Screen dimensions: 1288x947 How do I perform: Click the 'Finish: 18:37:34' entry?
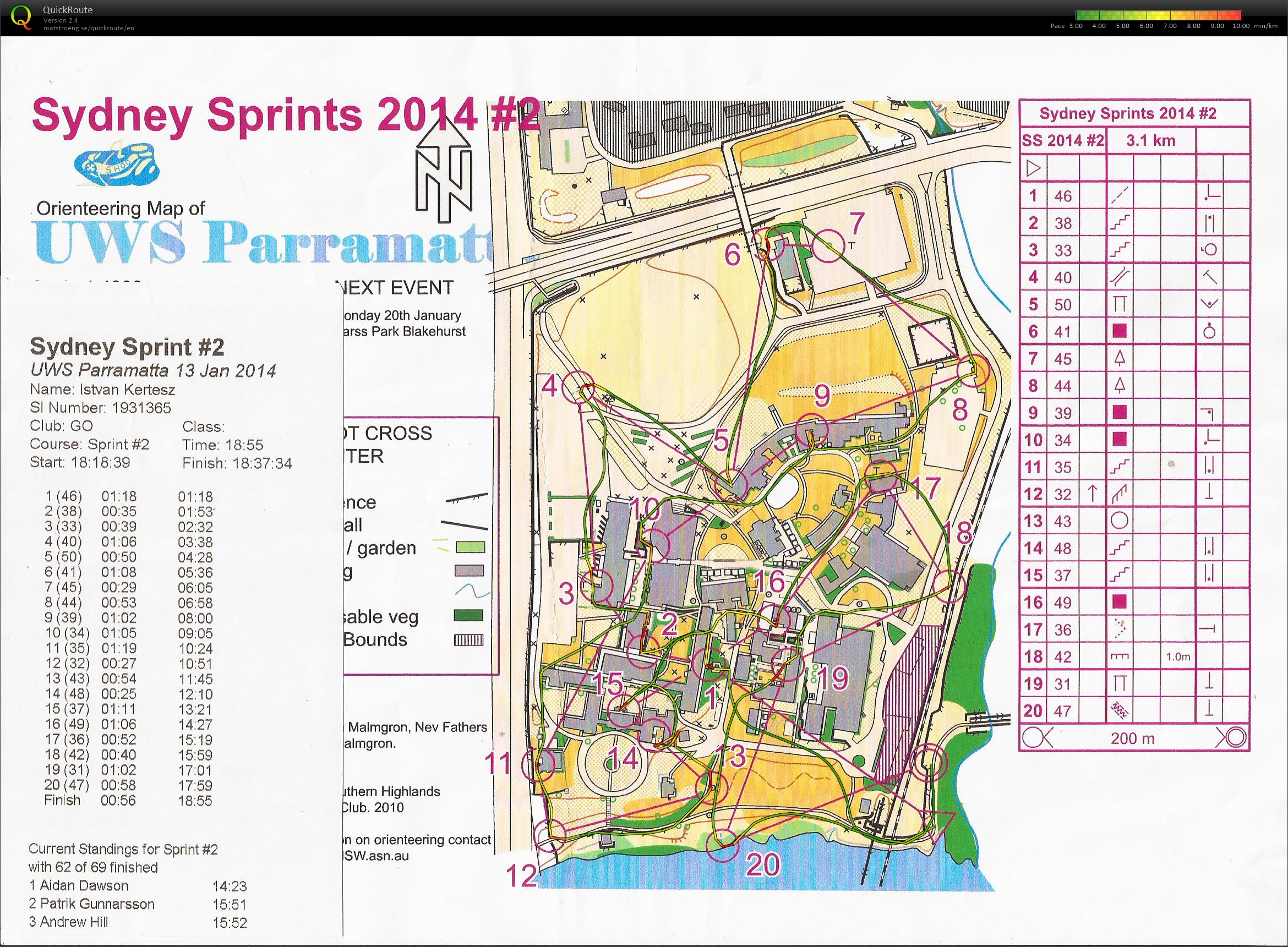click(237, 463)
